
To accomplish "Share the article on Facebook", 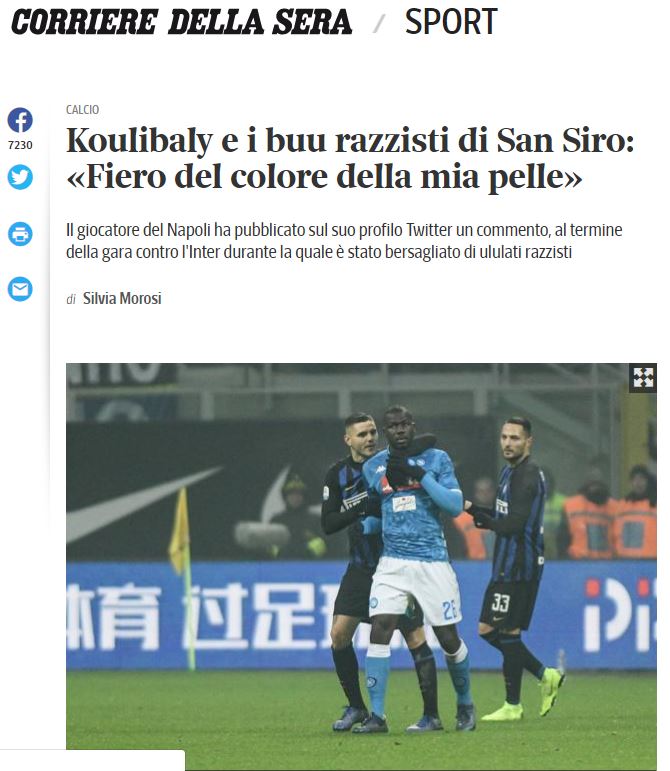I will pyautogui.click(x=20, y=120).
